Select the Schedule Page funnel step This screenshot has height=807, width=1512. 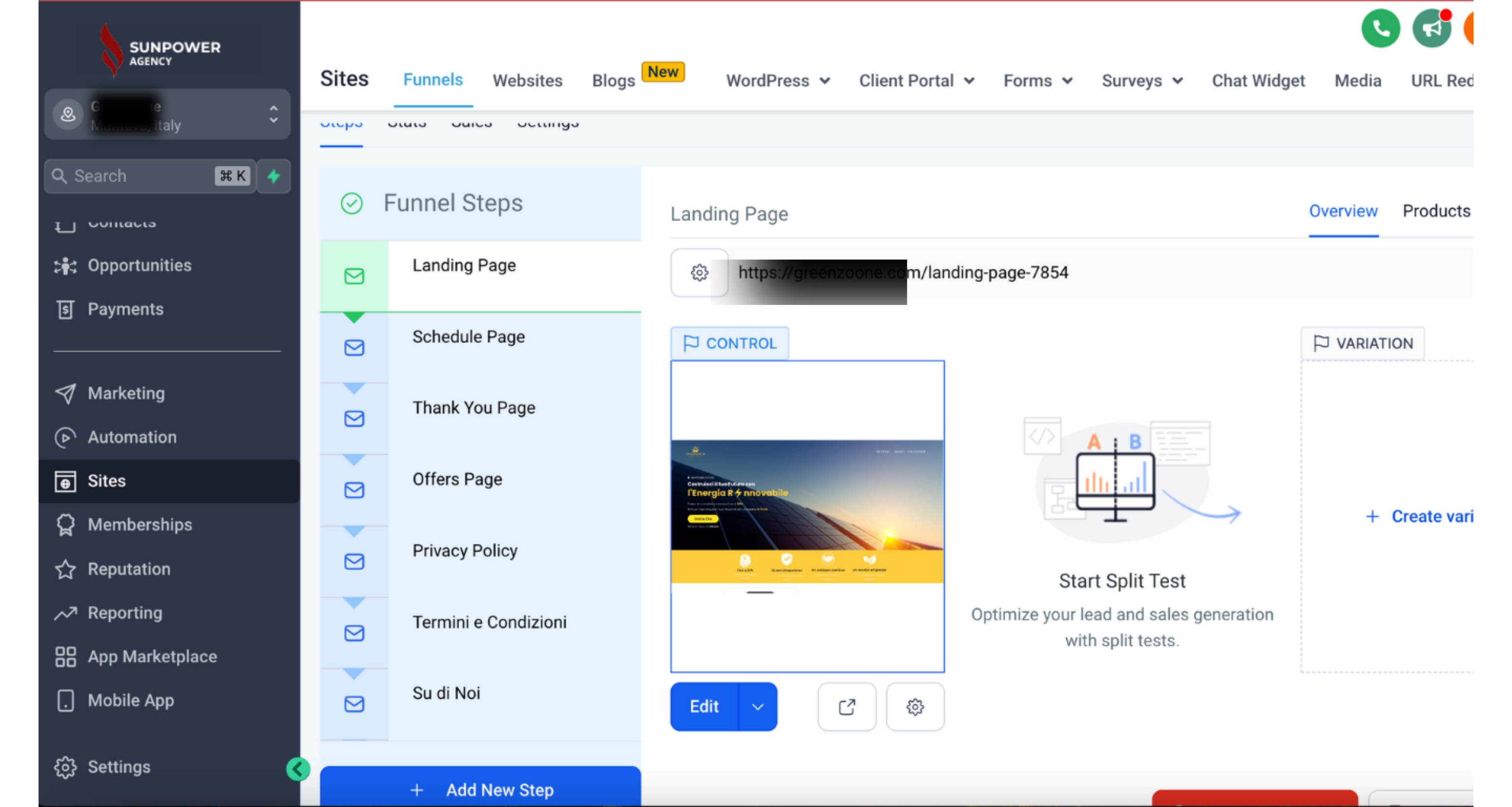(x=480, y=348)
